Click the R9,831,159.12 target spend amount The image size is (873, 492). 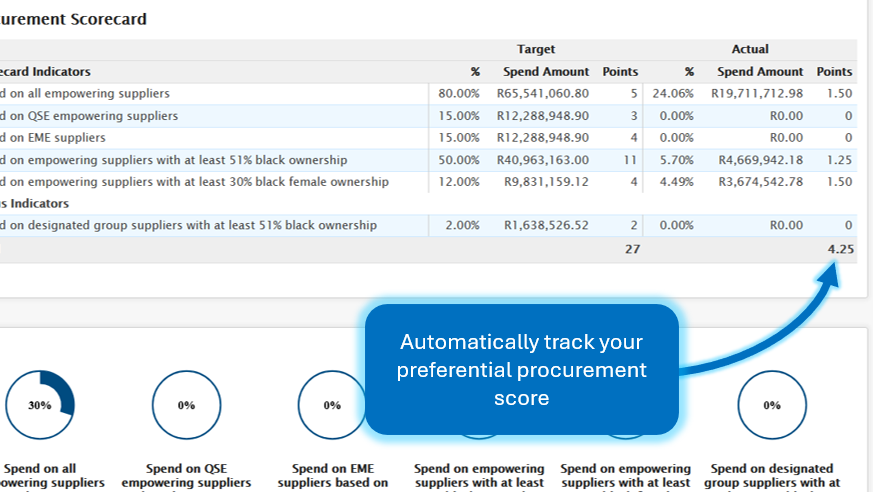[546, 182]
